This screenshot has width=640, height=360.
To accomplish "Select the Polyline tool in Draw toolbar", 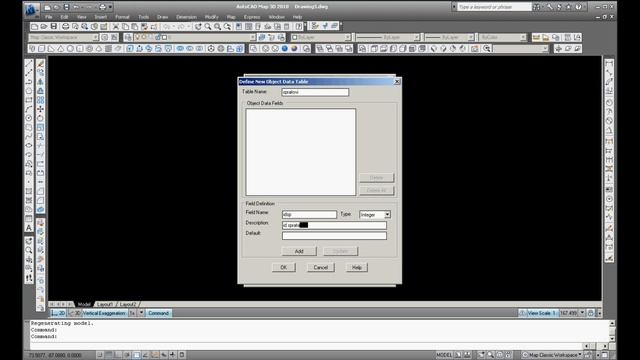I will pyautogui.click(x=29, y=82).
